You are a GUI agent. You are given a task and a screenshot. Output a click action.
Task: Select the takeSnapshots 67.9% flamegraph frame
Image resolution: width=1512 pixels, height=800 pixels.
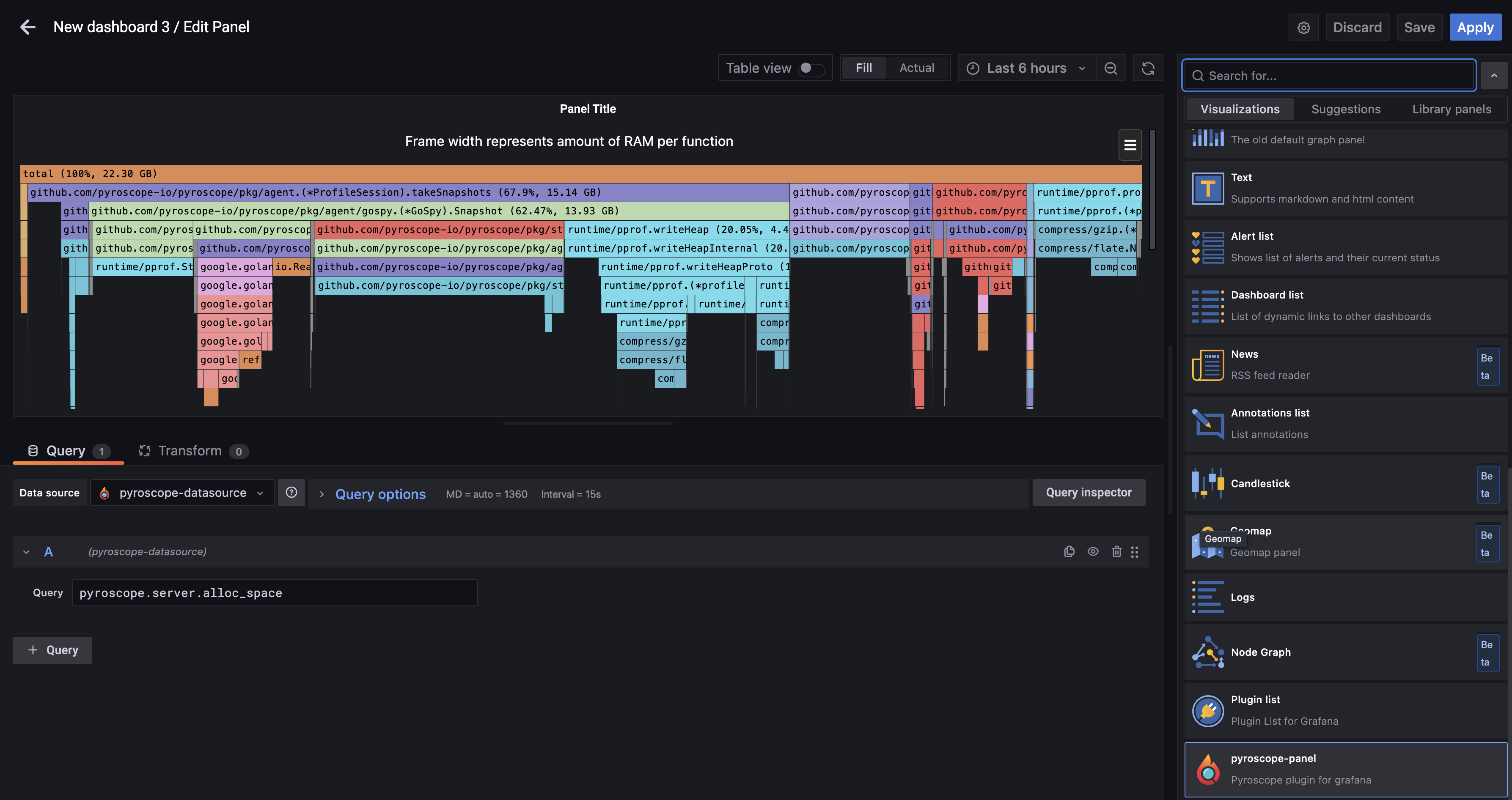pos(408,192)
